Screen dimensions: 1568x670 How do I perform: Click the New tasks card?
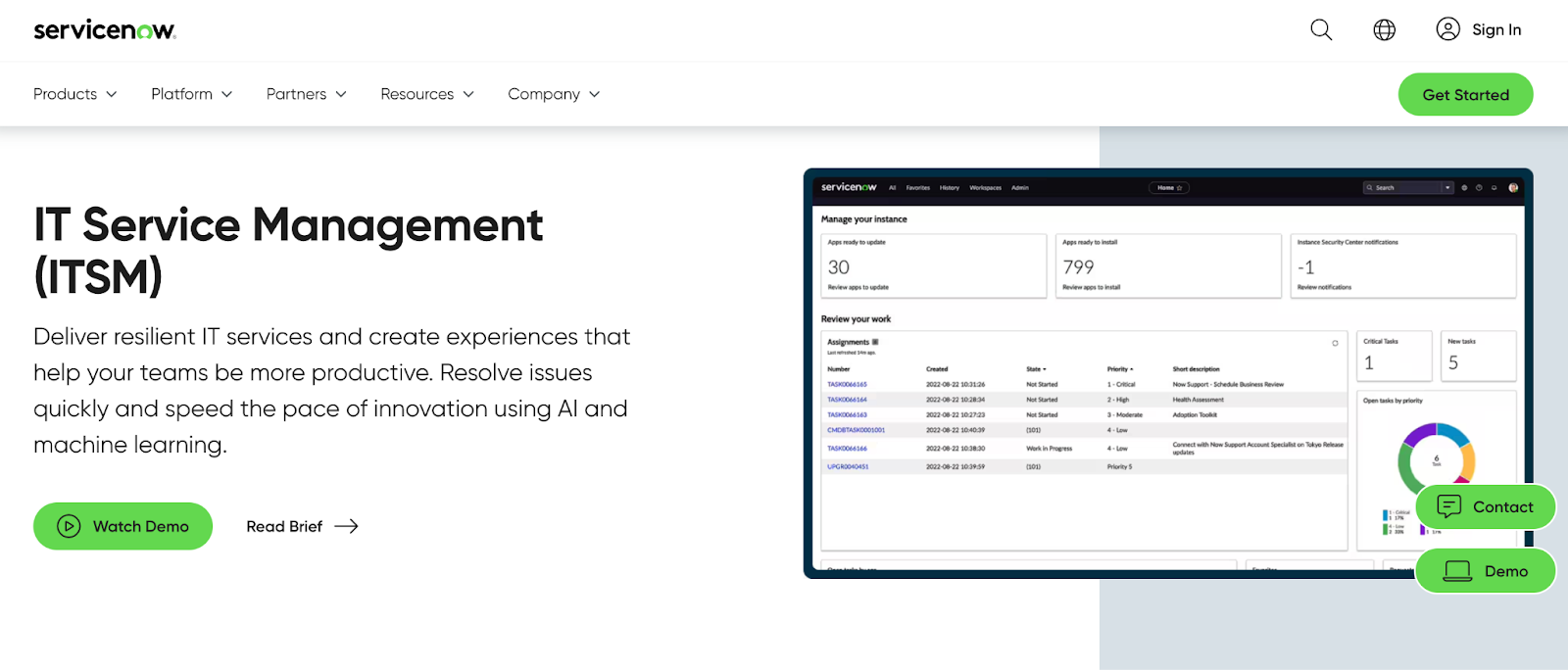[x=1479, y=356]
